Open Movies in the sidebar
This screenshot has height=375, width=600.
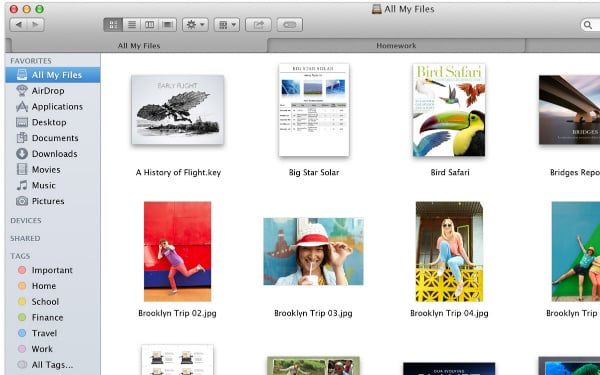(x=53, y=169)
